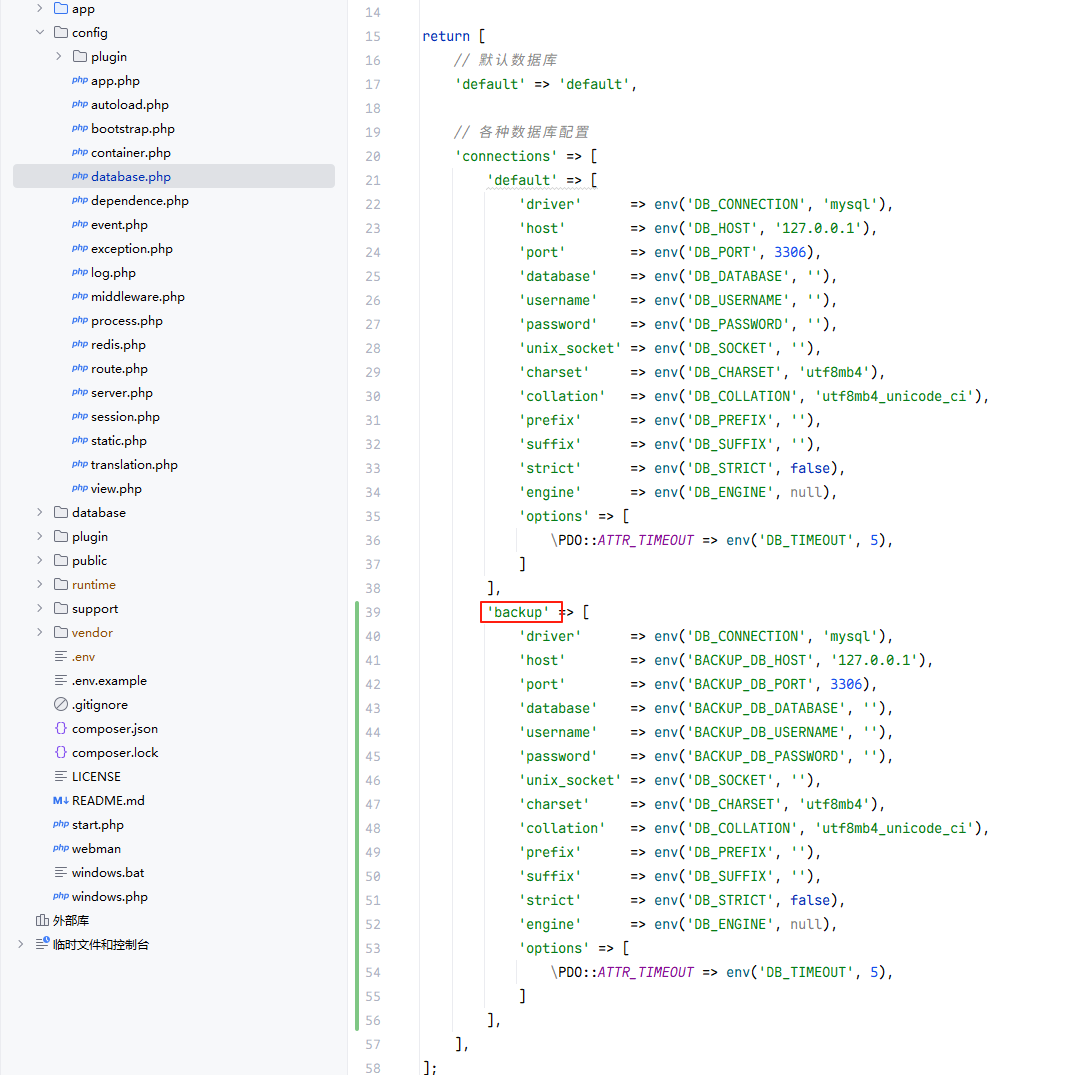Open windows.php file
The height and width of the screenshot is (1075, 1091).
(x=110, y=897)
